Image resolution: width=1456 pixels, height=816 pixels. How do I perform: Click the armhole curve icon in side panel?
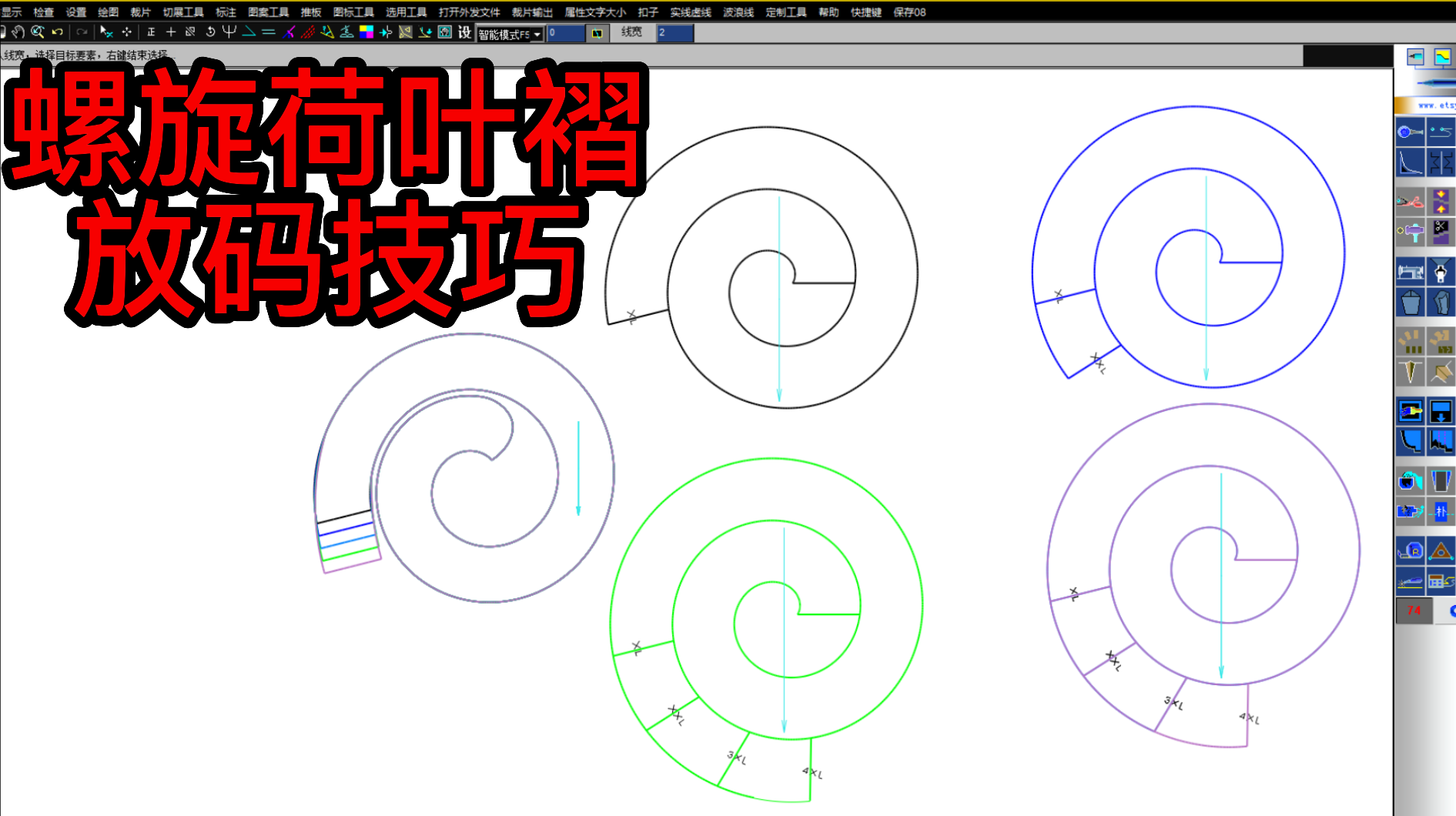tap(1411, 442)
